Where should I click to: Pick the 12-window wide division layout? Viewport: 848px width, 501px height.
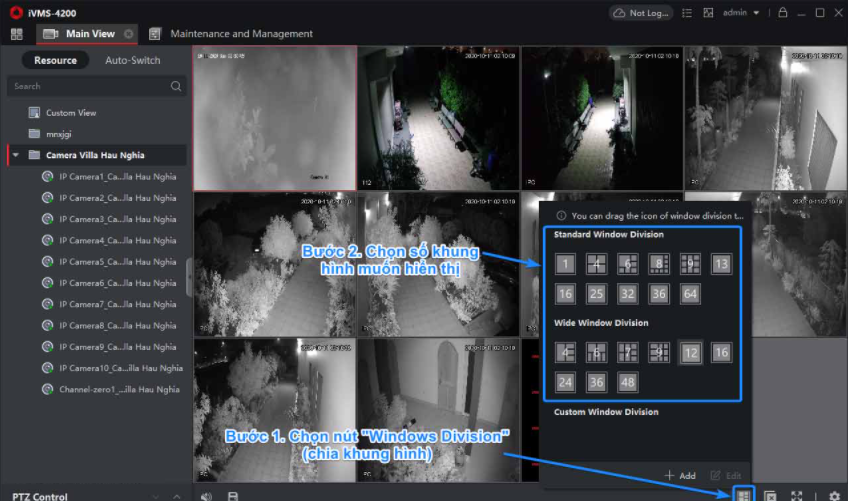coord(690,352)
